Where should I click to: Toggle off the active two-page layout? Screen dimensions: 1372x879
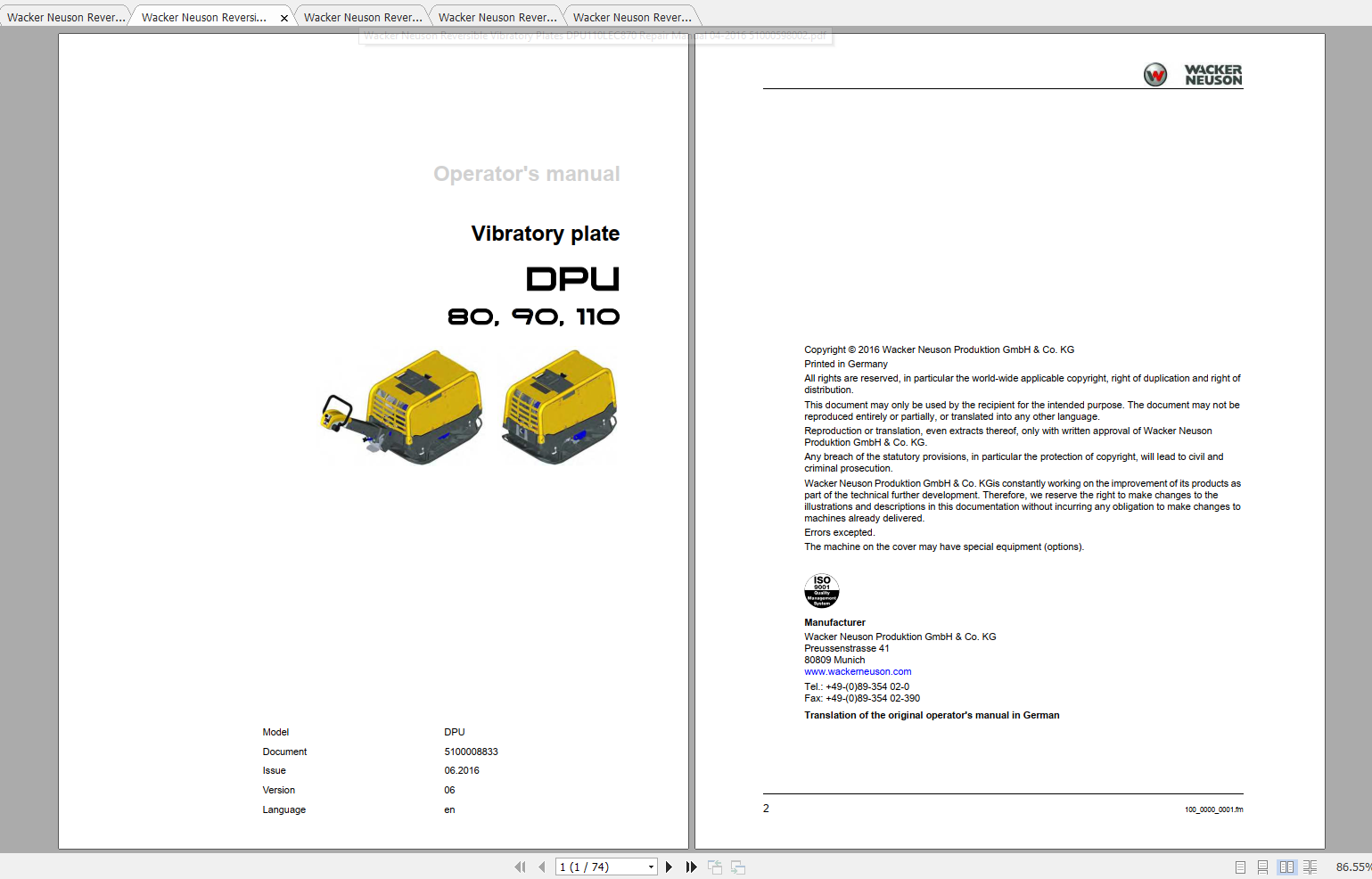pyautogui.click(x=1286, y=866)
